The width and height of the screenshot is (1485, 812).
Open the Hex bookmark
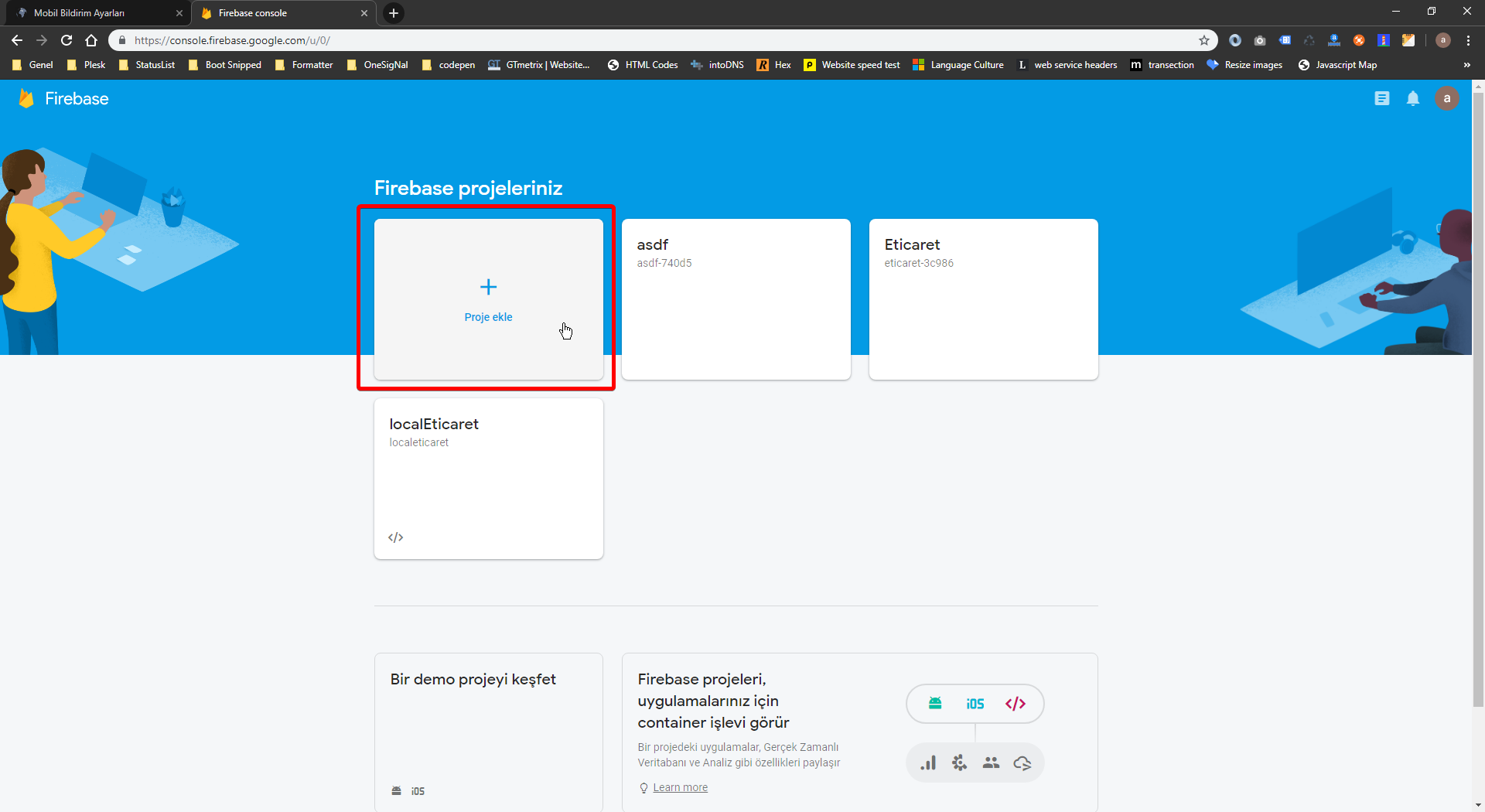tap(773, 65)
